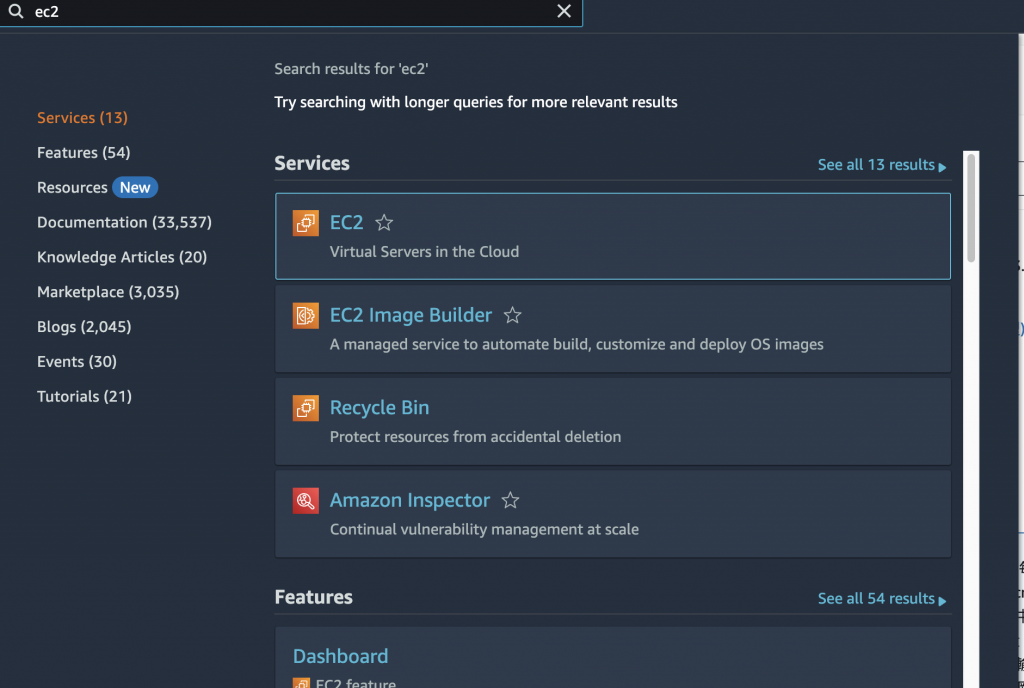Open the Dashboard EC2 feature
This screenshot has height=688, width=1024.
tap(340, 656)
